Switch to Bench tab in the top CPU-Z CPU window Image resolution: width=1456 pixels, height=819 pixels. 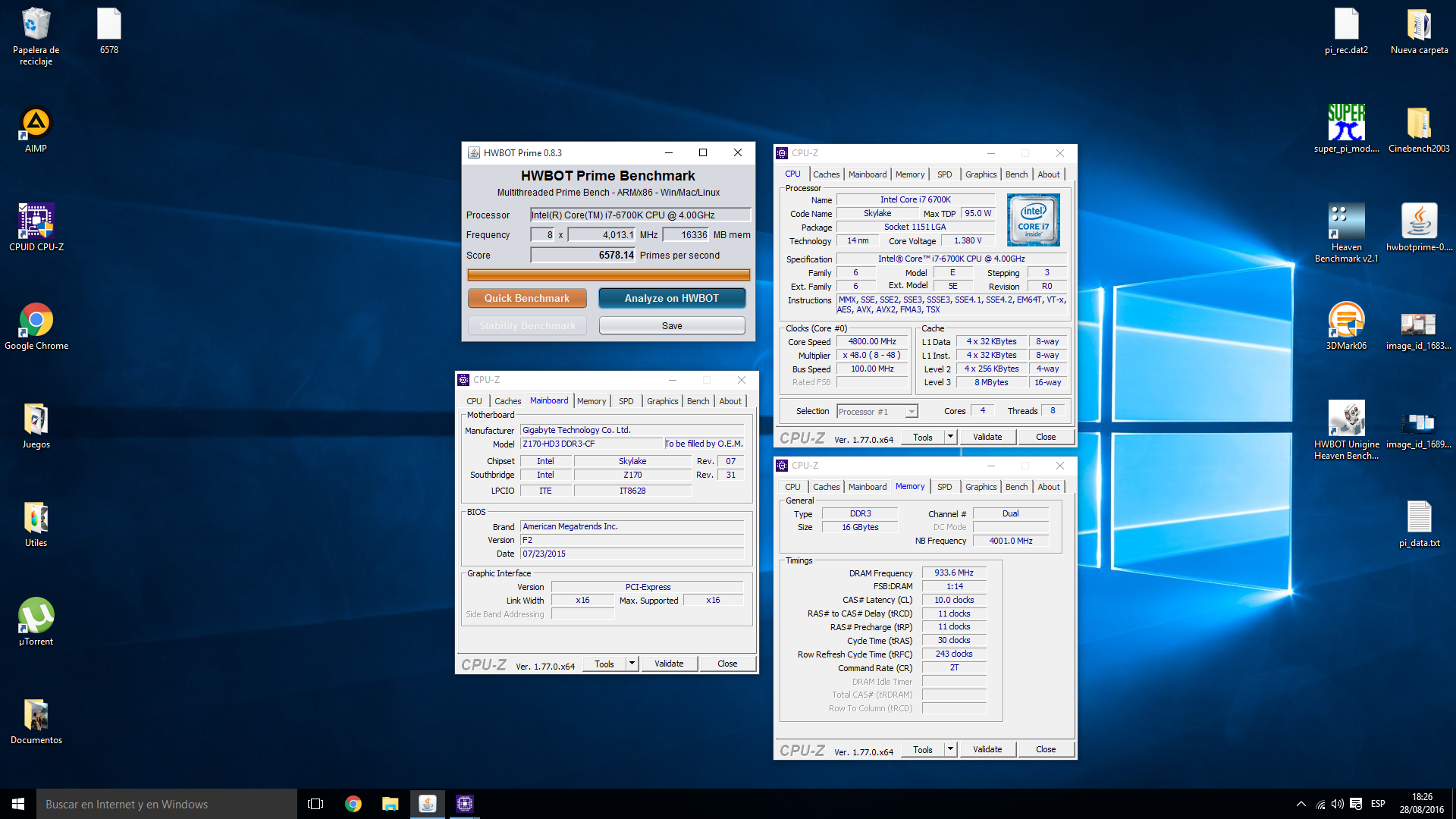point(1016,174)
